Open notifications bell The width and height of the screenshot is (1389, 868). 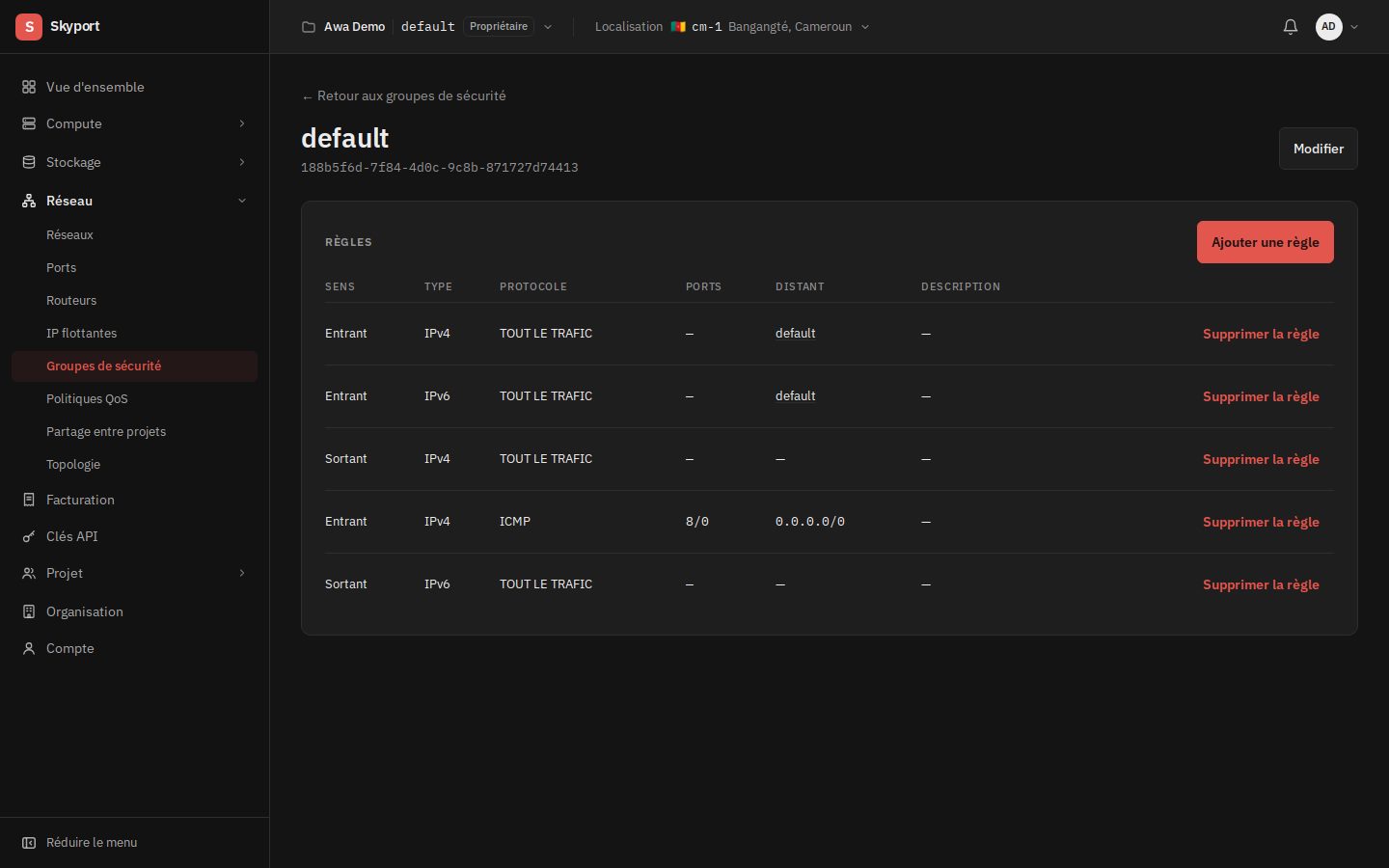(x=1291, y=27)
